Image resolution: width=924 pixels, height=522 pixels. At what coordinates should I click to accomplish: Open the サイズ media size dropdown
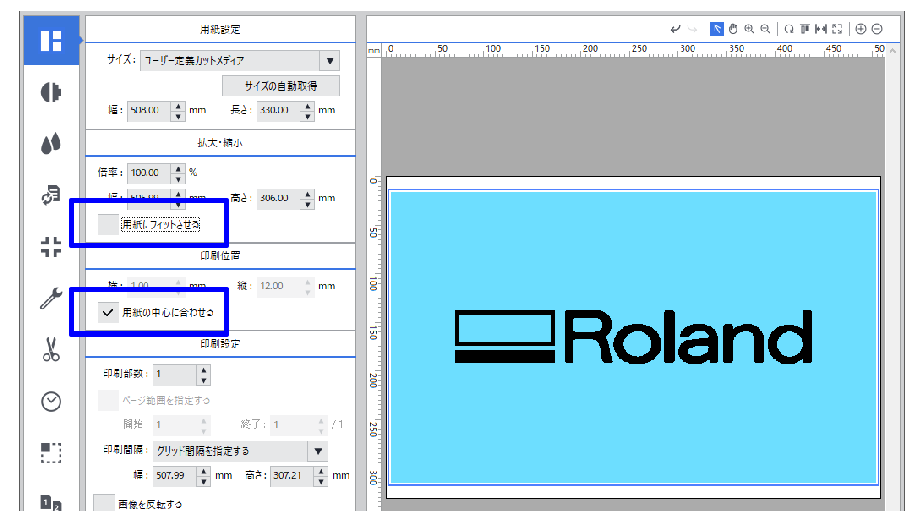[329, 61]
